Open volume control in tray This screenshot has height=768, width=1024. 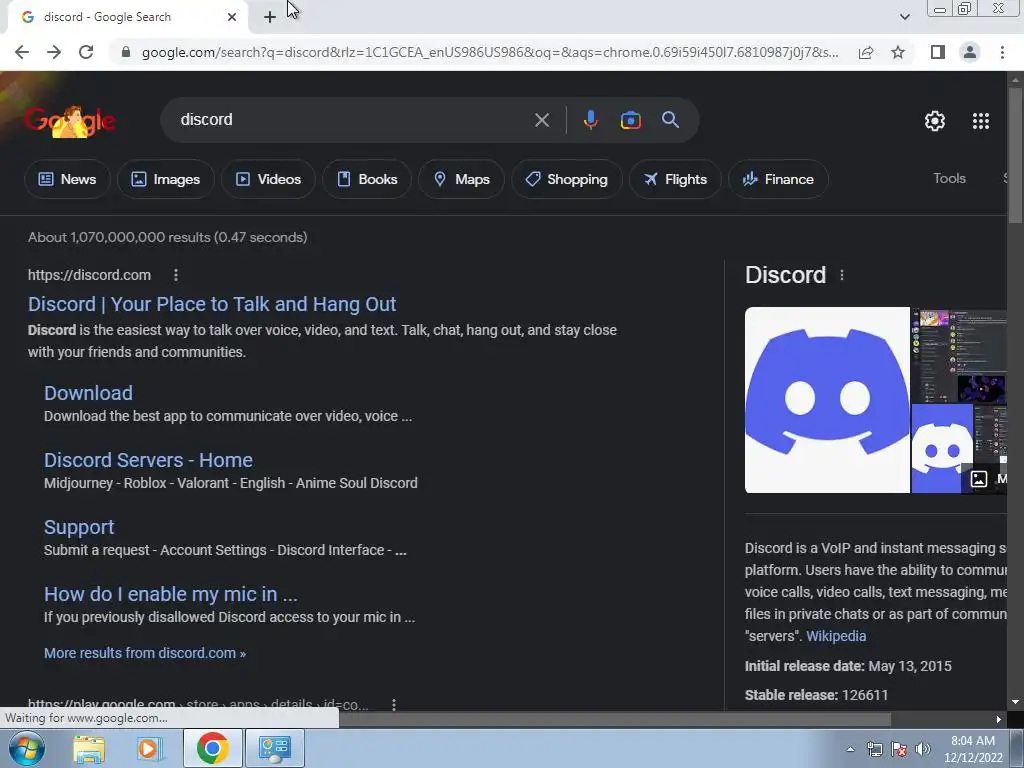(922, 749)
